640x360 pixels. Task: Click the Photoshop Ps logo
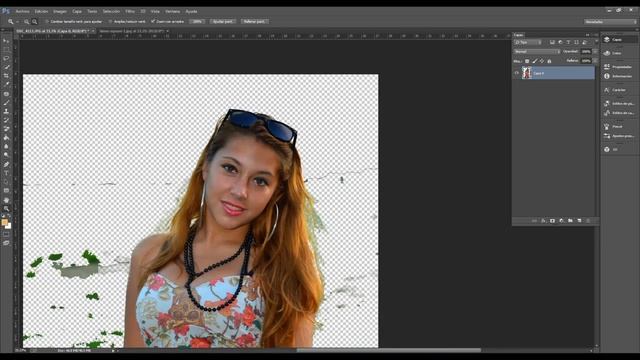(5, 11)
